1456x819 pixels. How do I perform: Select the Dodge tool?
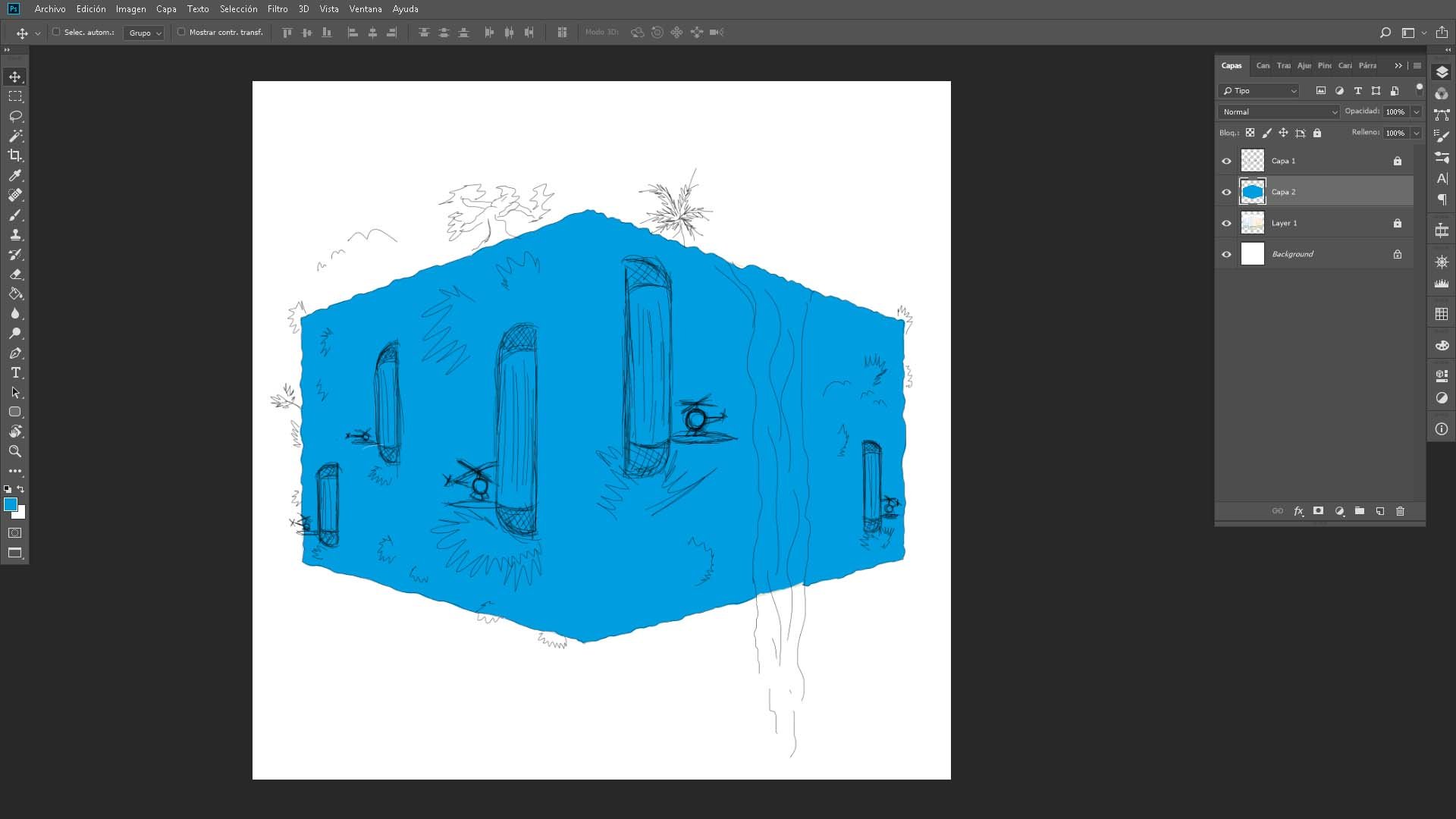point(15,333)
